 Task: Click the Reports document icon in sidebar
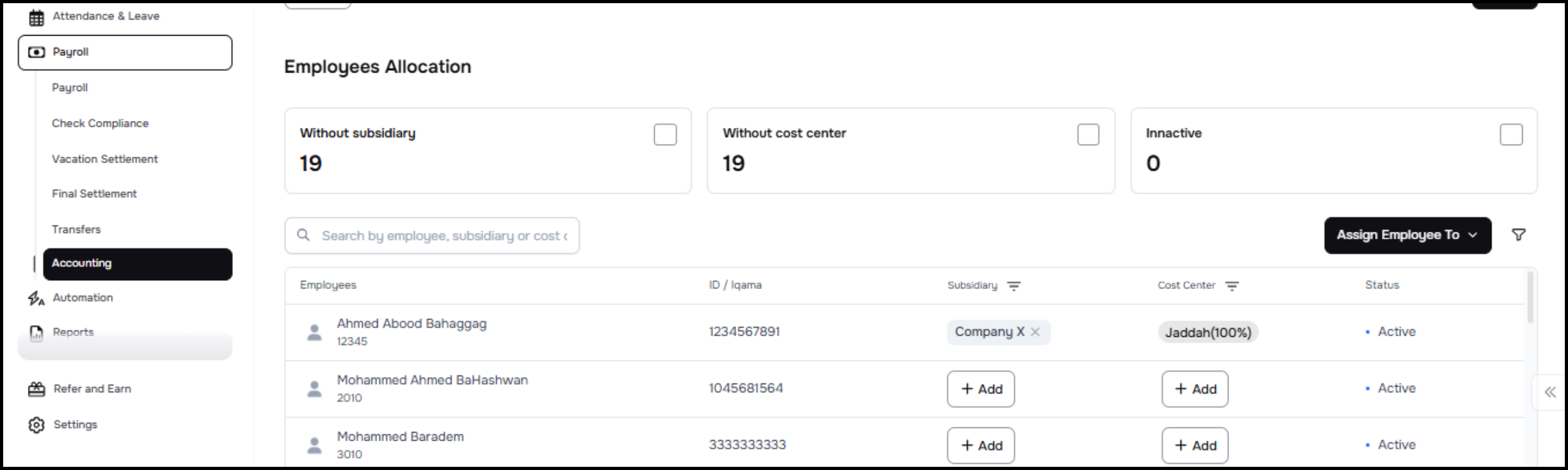36,332
